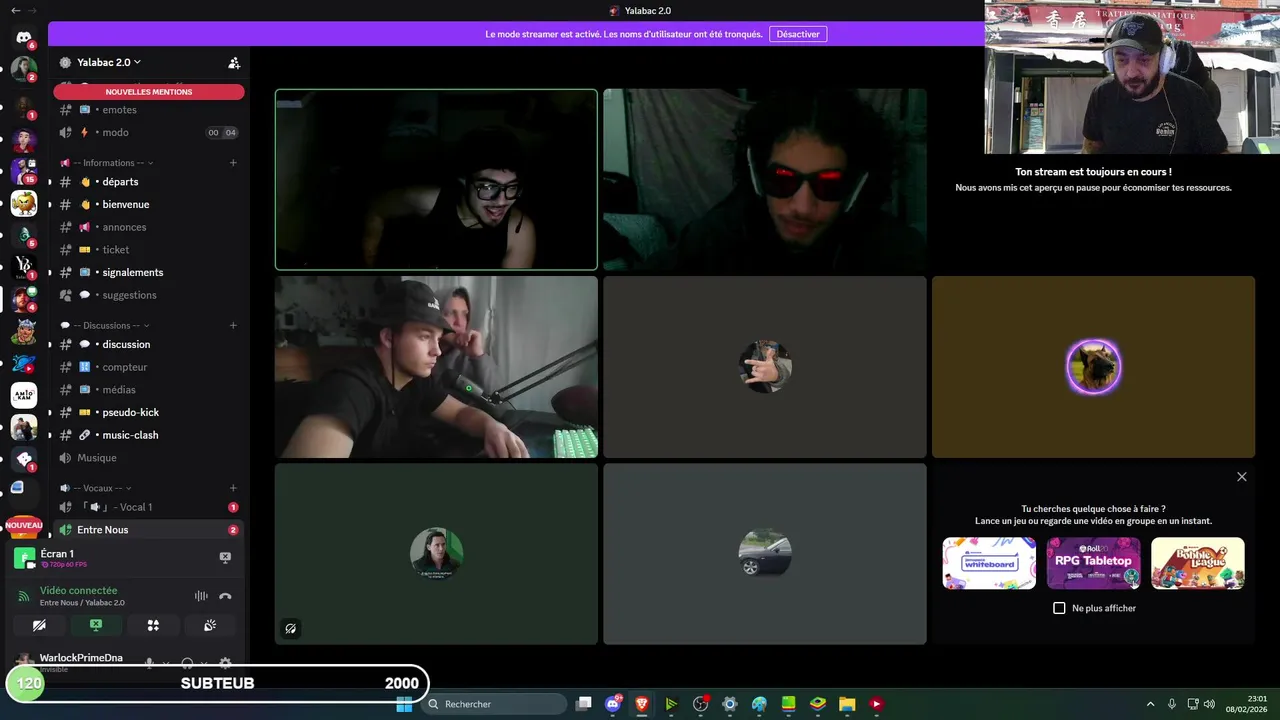The width and height of the screenshot is (1280, 720).
Task: Open the signalements channel
Action: coord(148,272)
